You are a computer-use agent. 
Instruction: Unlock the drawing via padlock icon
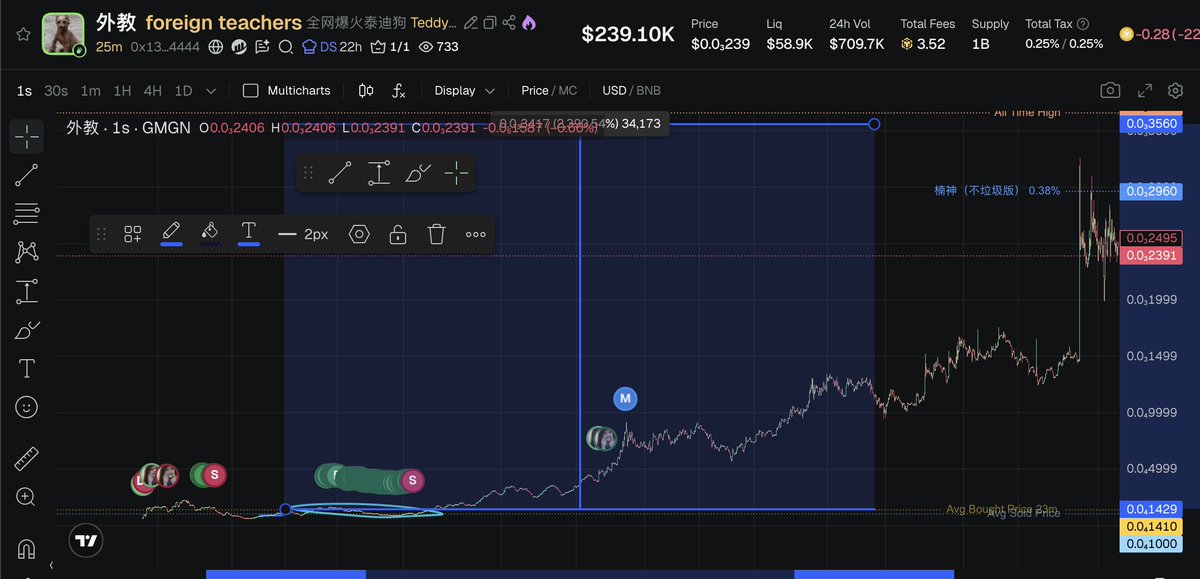click(x=397, y=233)
